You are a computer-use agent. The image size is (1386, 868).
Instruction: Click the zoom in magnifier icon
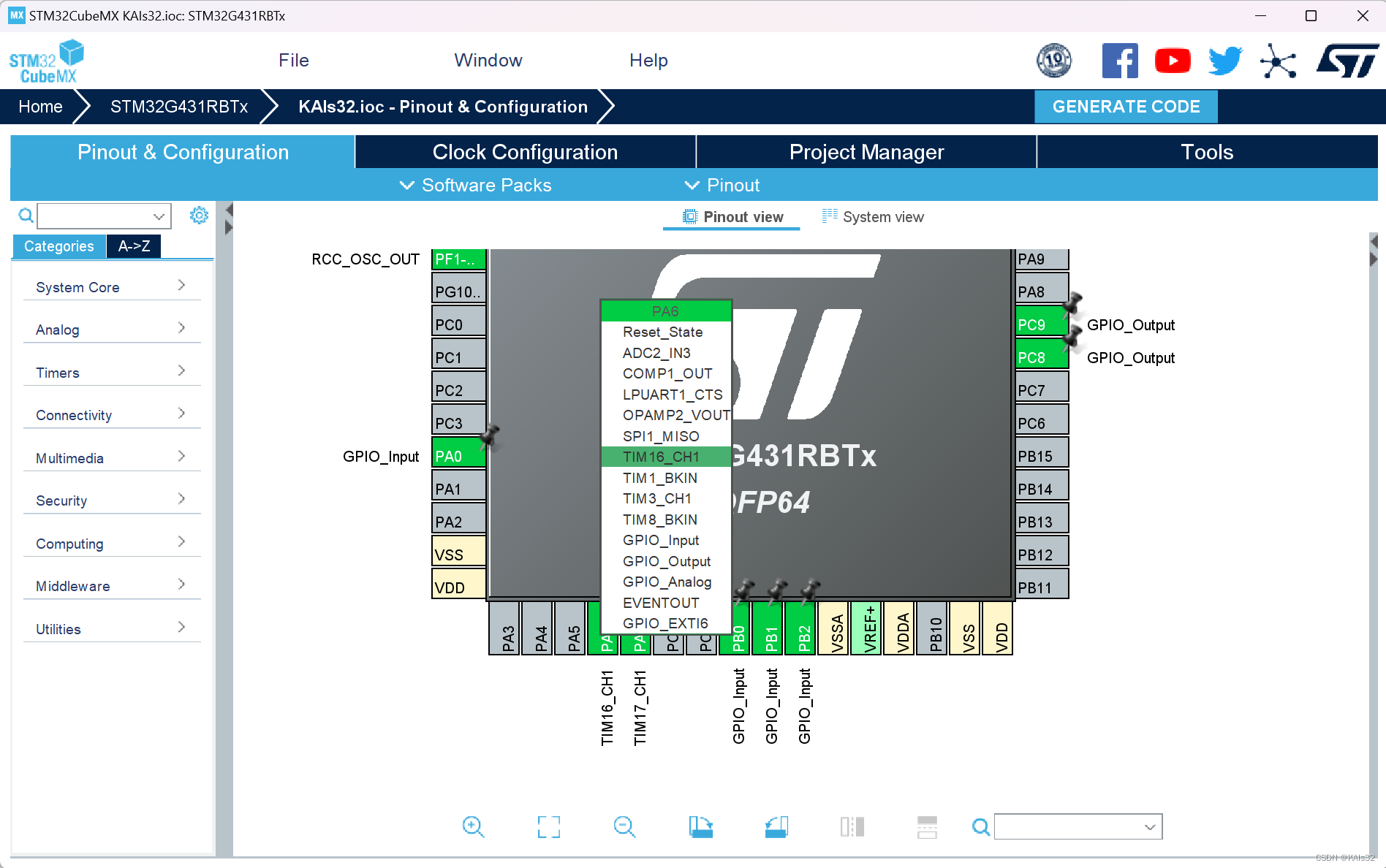(x=473, y=826)
